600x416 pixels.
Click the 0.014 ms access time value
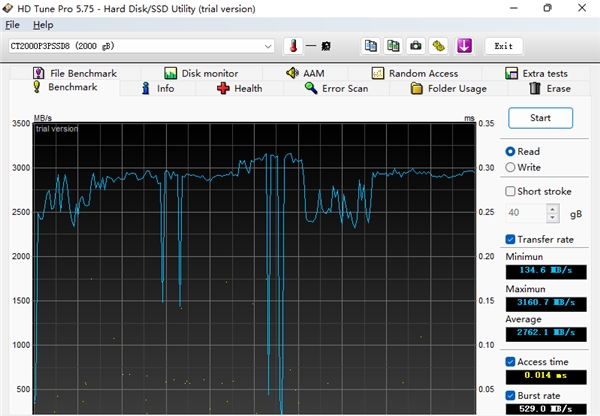coord(546,377)
